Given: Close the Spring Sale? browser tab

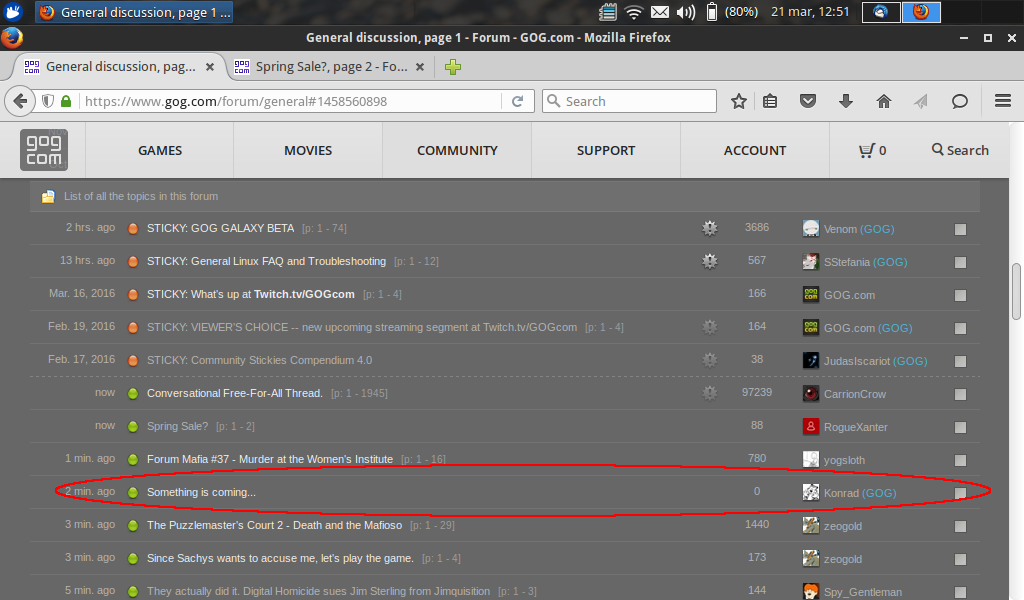Looking at the screenshot, I should pyautogui.click(x=420, y=67).
